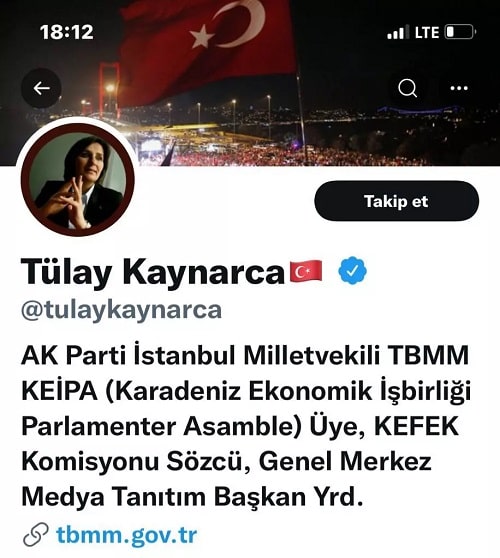Click the bio line starting AK Parti İstanbul
This screenshot has width=500, height=558.
(x=245, y=356)
